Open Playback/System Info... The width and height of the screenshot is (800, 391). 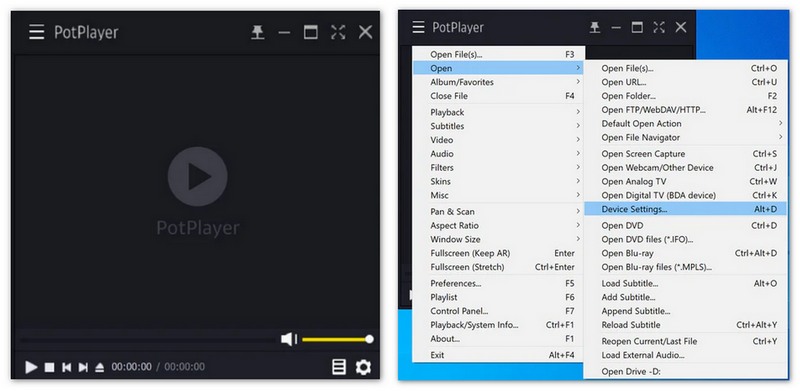pyautogui.click(x=498, y=324)
